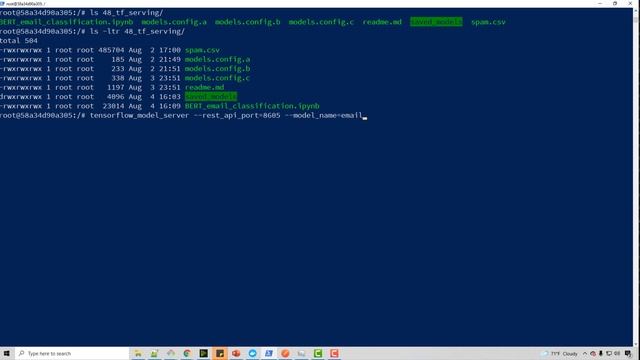Click BERT_email_classification.ipynb in the first ls output
This screenshot has width=640, height=360.
click(67, 22)
